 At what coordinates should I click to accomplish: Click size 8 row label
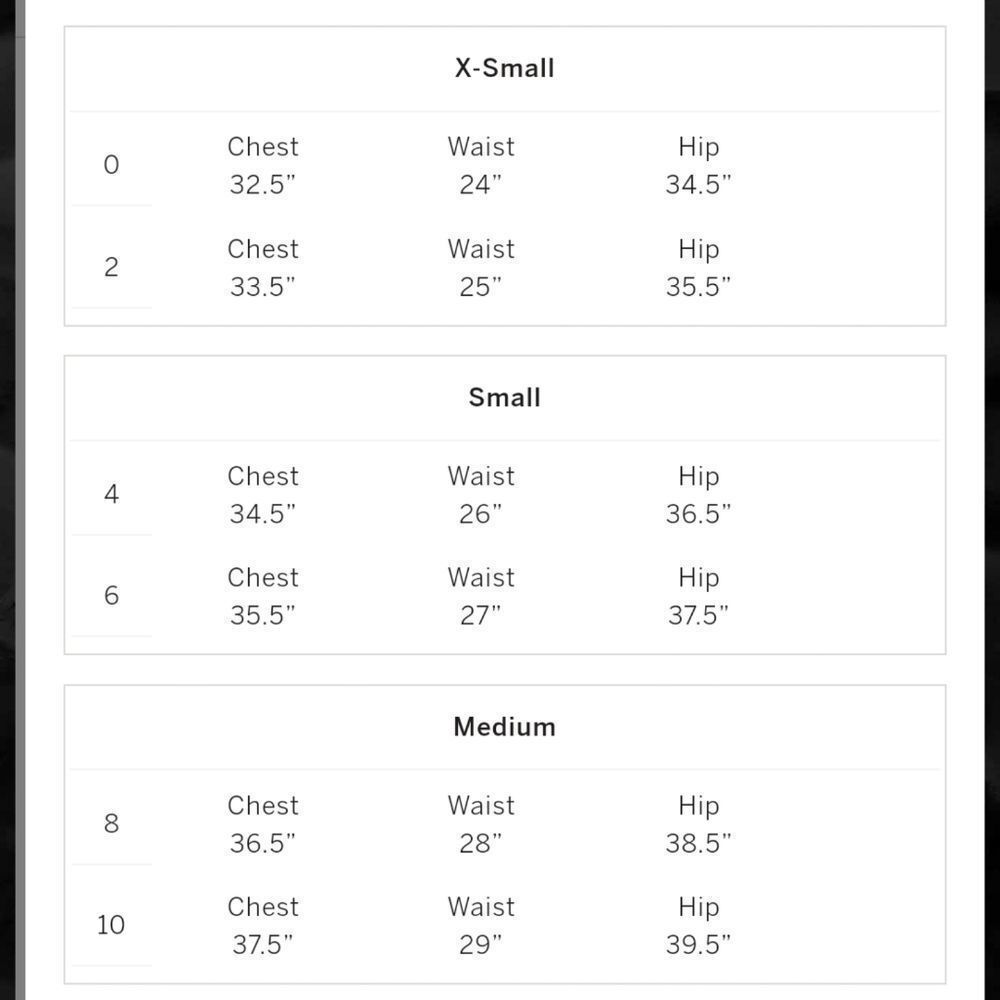tap(111, 823)
